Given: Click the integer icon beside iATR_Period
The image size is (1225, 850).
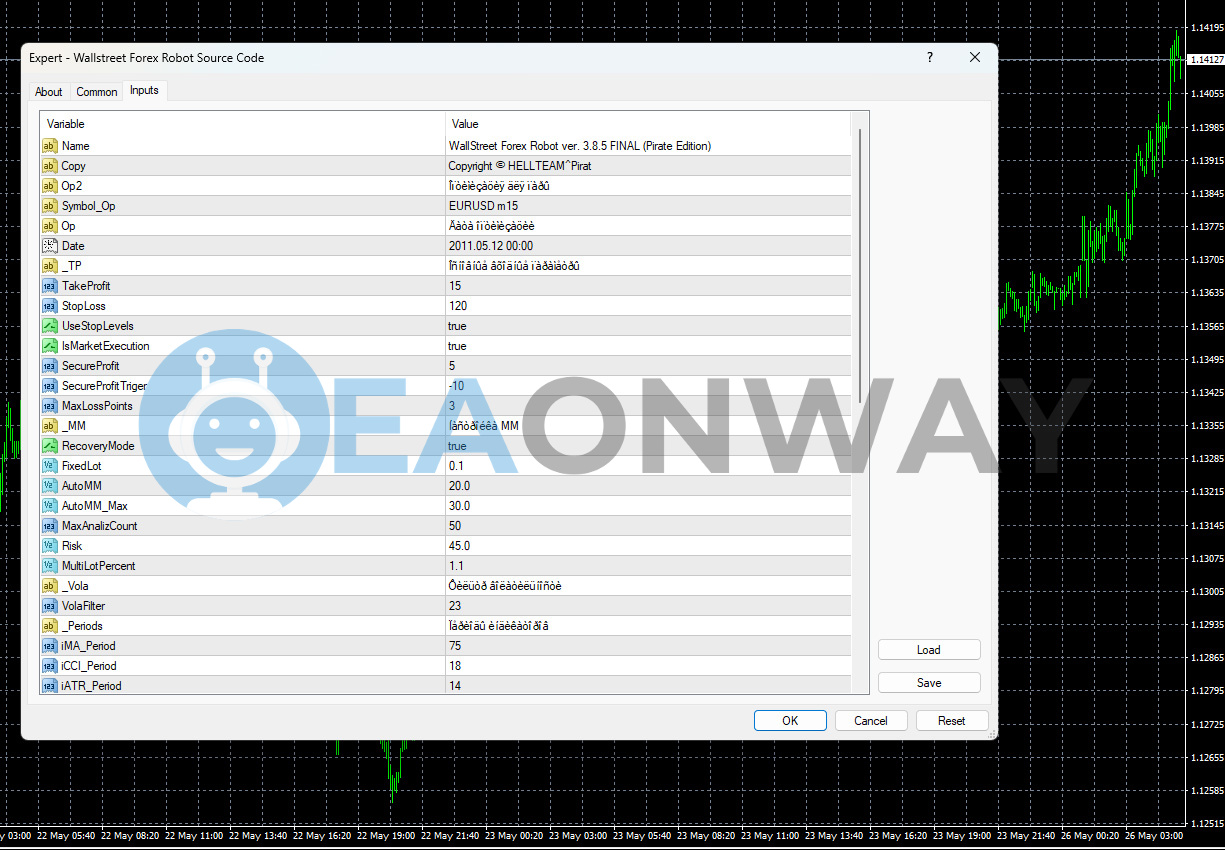Looking at the screenshot, I should tap(50, 686).
